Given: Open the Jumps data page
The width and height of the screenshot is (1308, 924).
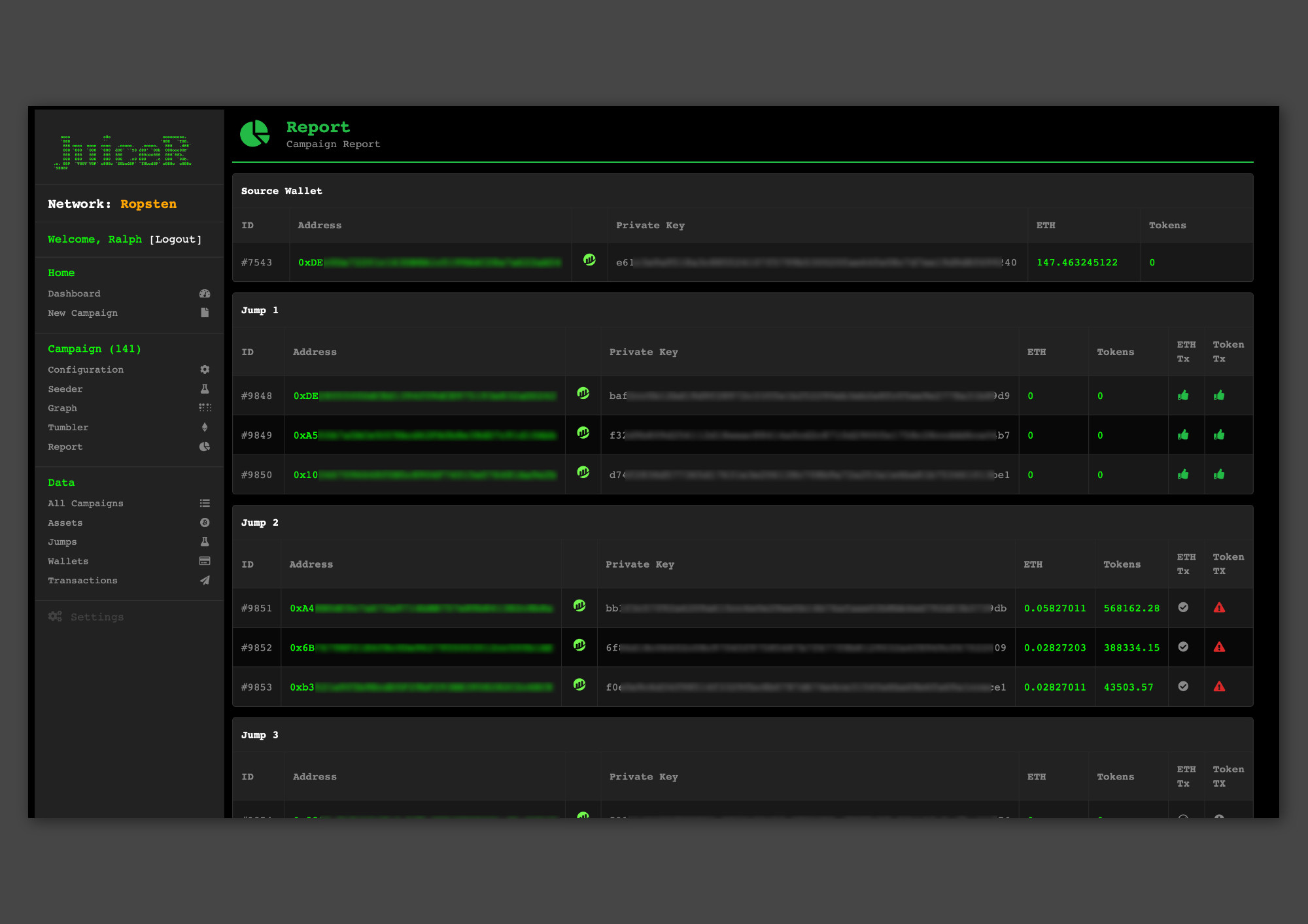Looking at the screenshot, I should 62,542.
